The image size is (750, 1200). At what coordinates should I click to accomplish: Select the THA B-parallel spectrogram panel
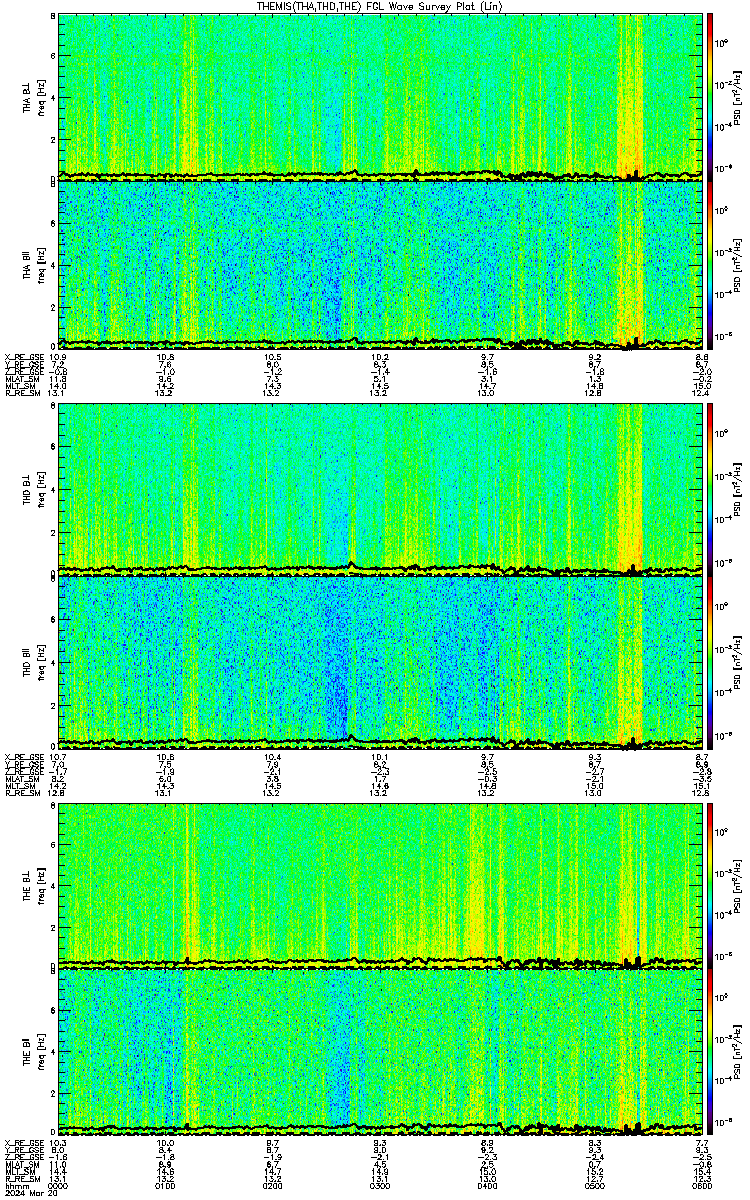pos(378,264)
